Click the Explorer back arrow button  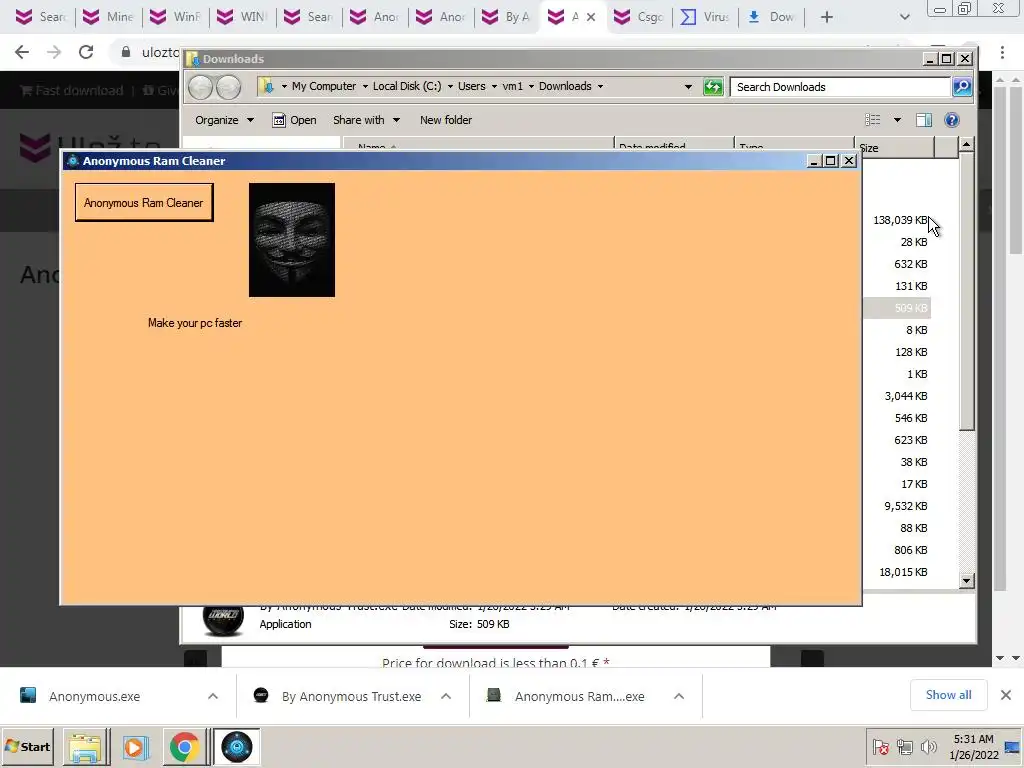click(x=201, y=87)
